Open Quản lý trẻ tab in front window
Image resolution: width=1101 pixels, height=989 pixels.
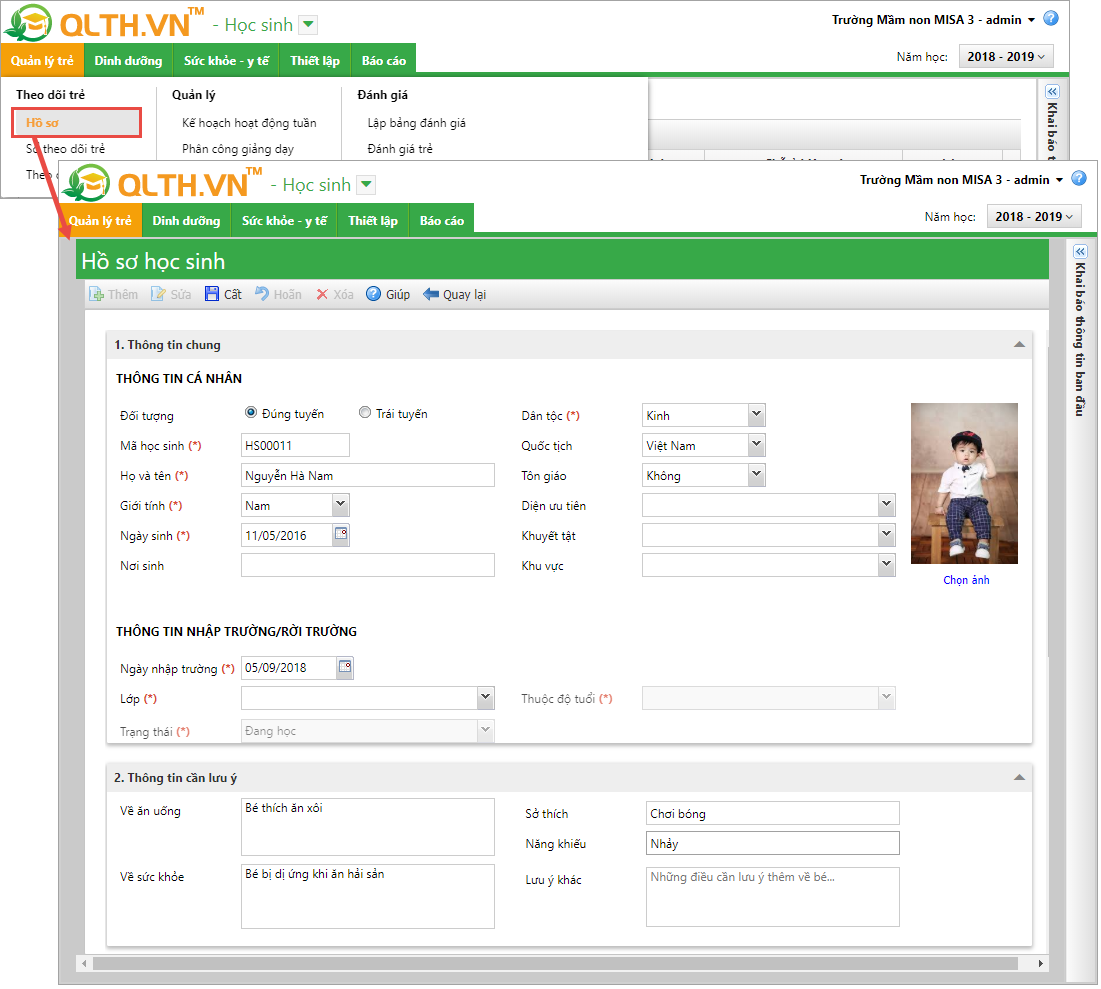100,221
